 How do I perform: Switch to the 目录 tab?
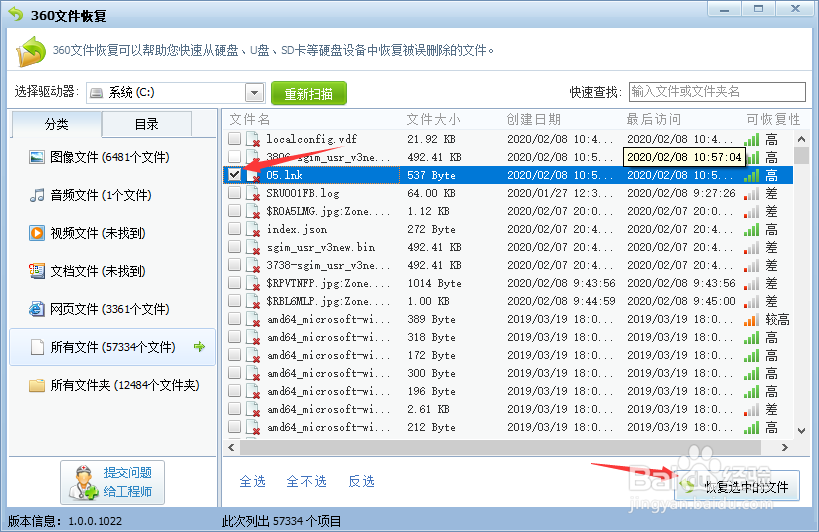146,124
